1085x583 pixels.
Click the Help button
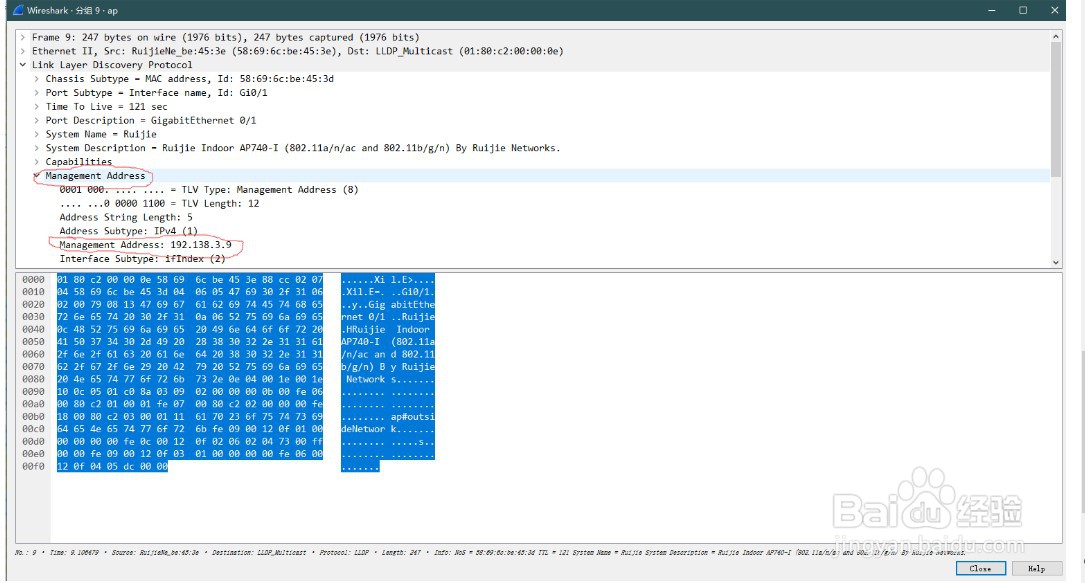(1037, 568)
